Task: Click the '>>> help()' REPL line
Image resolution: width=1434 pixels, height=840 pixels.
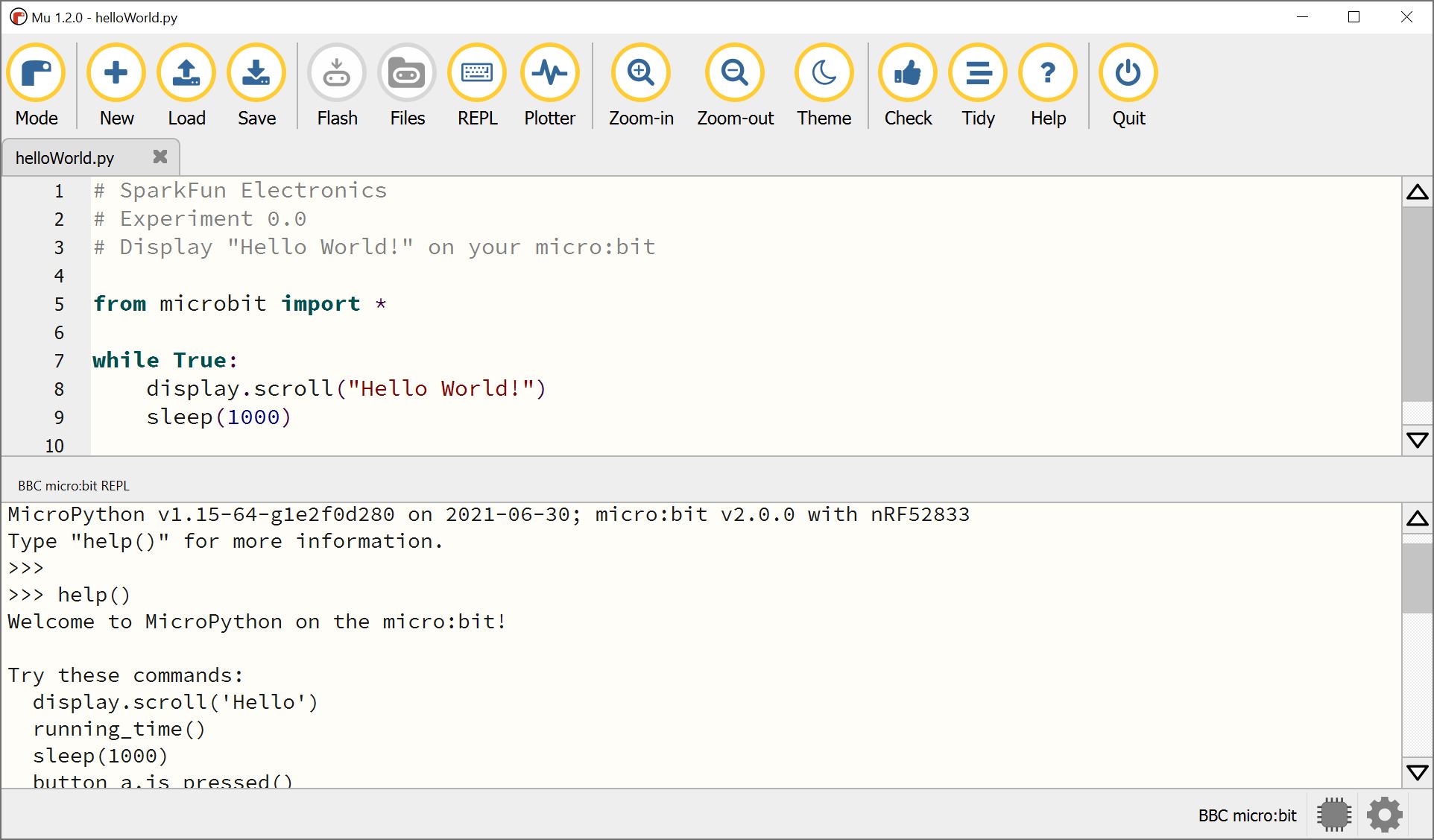Action: [x=69, y=595]
